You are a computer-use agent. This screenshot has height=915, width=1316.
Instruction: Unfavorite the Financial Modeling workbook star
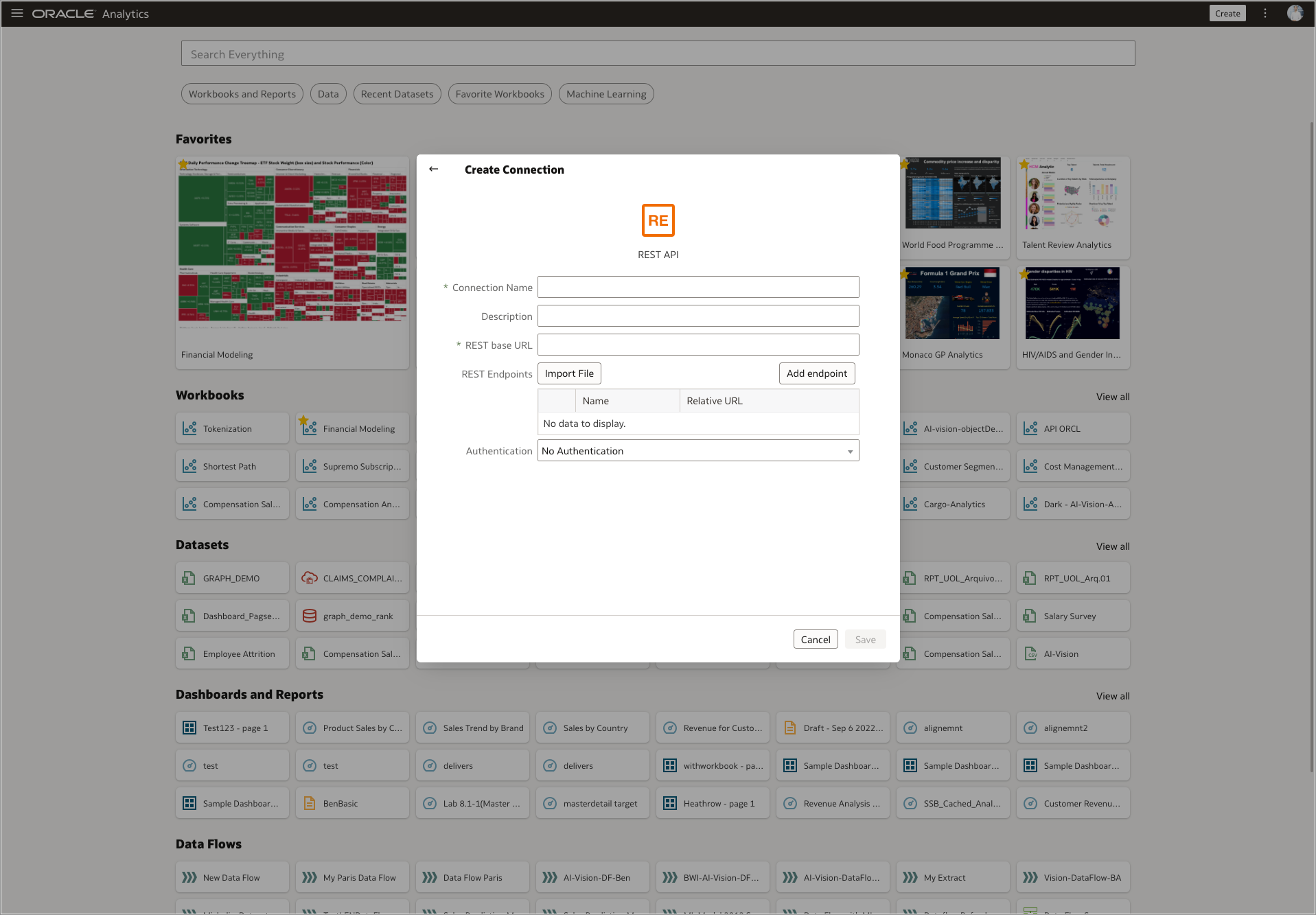[x=304, y=419]
